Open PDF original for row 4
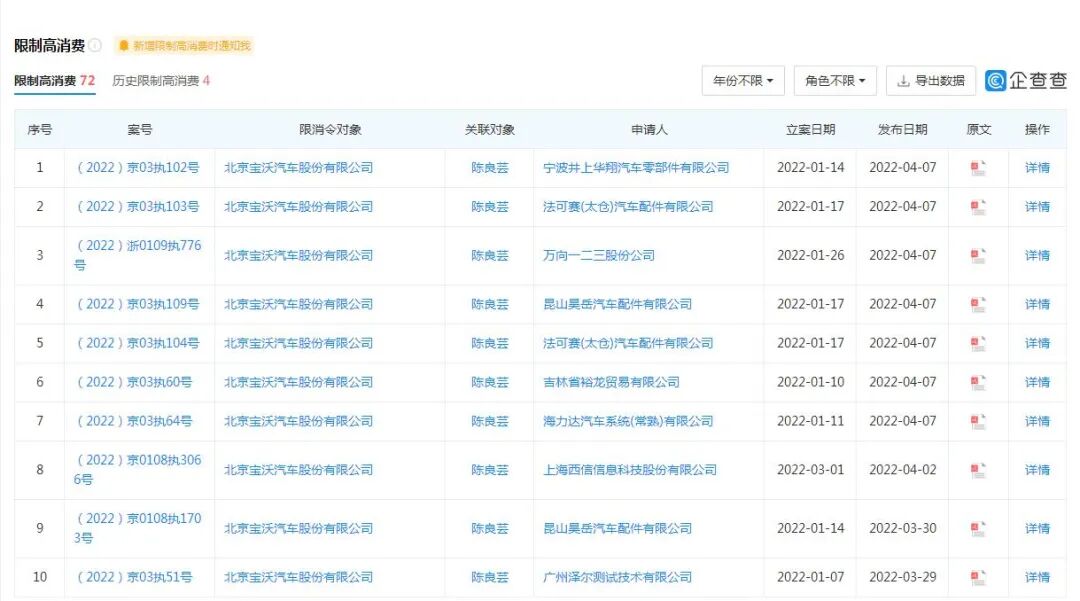Image resolution: width=1080 pixels, height=601 pixels. pos(978,304)
